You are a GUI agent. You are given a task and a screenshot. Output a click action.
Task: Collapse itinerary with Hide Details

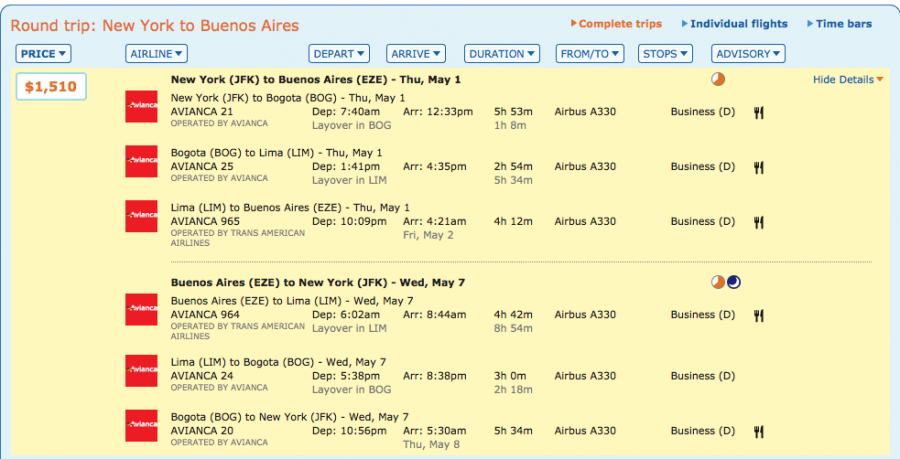click(x=848, y=80)
